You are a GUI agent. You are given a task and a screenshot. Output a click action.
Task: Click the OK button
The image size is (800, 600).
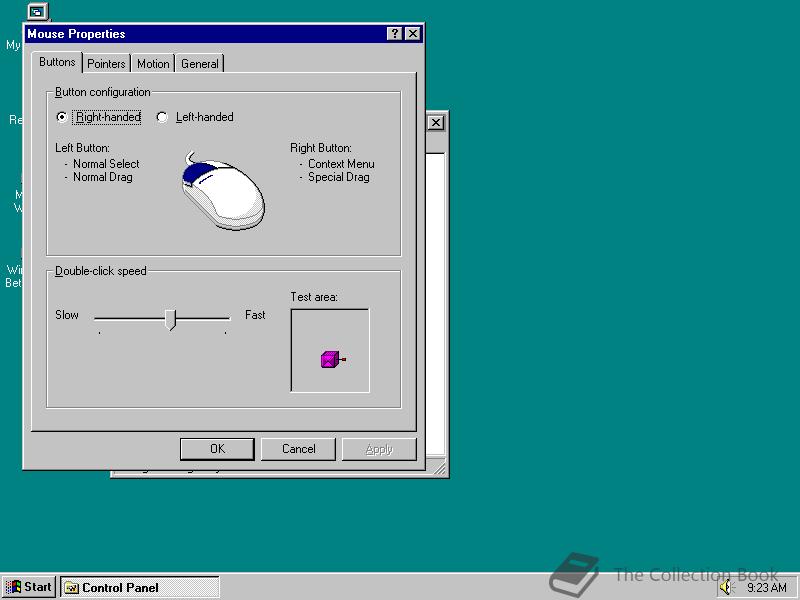coord(217,449)
